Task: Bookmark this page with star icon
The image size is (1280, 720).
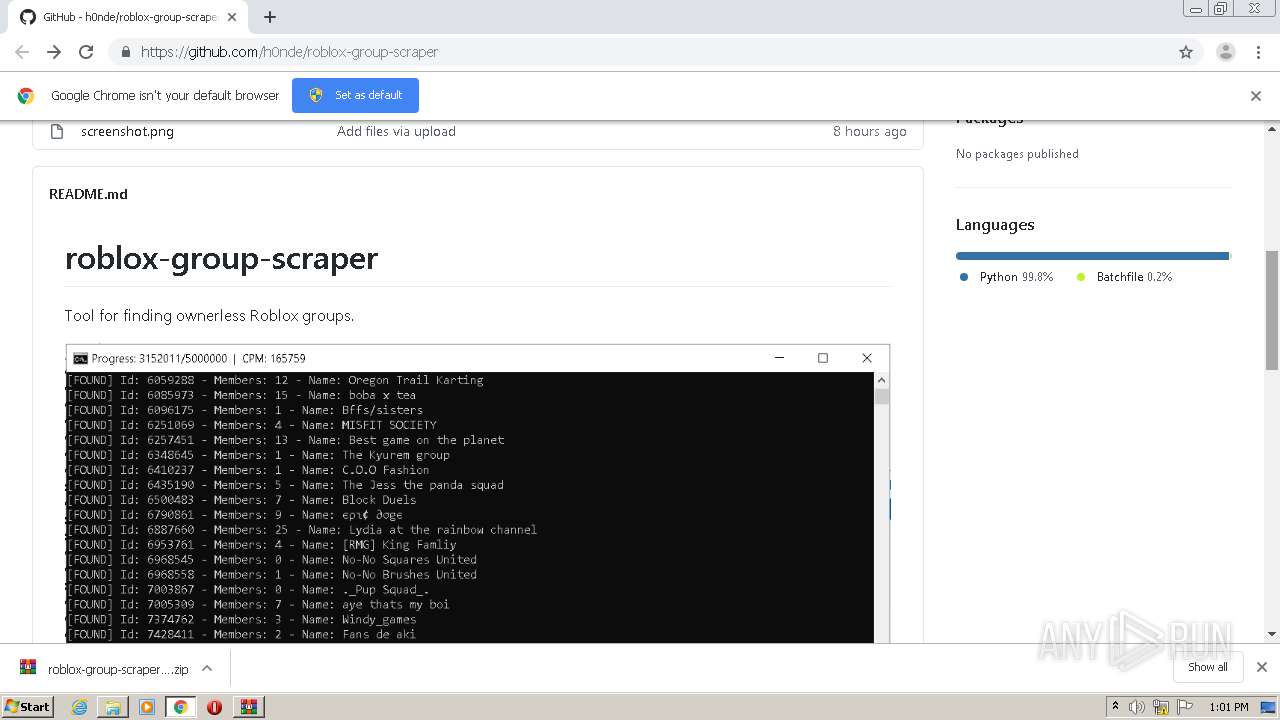Action: pos(1186,52)
